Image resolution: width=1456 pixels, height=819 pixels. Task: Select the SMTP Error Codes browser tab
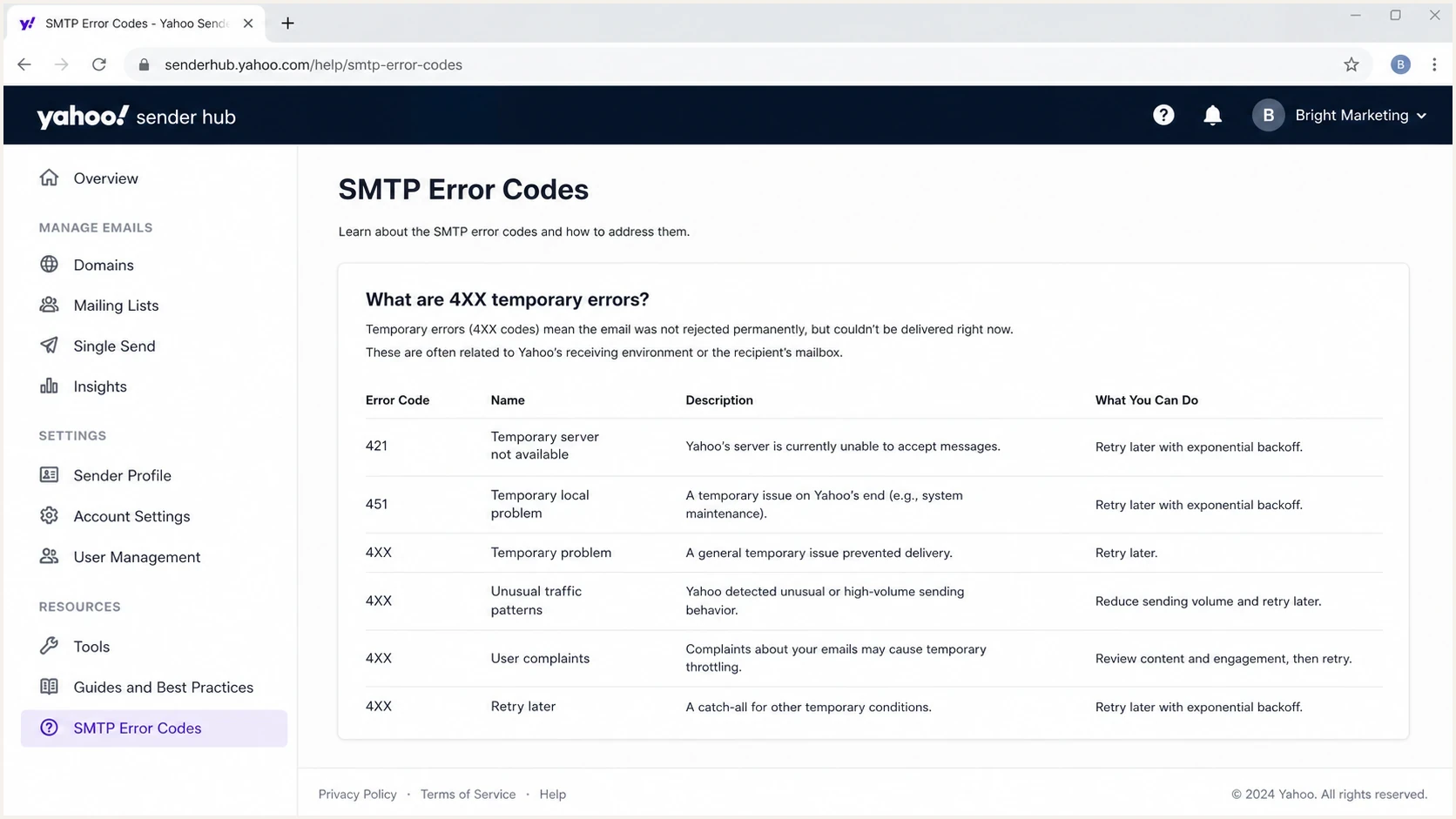(135, 23)
